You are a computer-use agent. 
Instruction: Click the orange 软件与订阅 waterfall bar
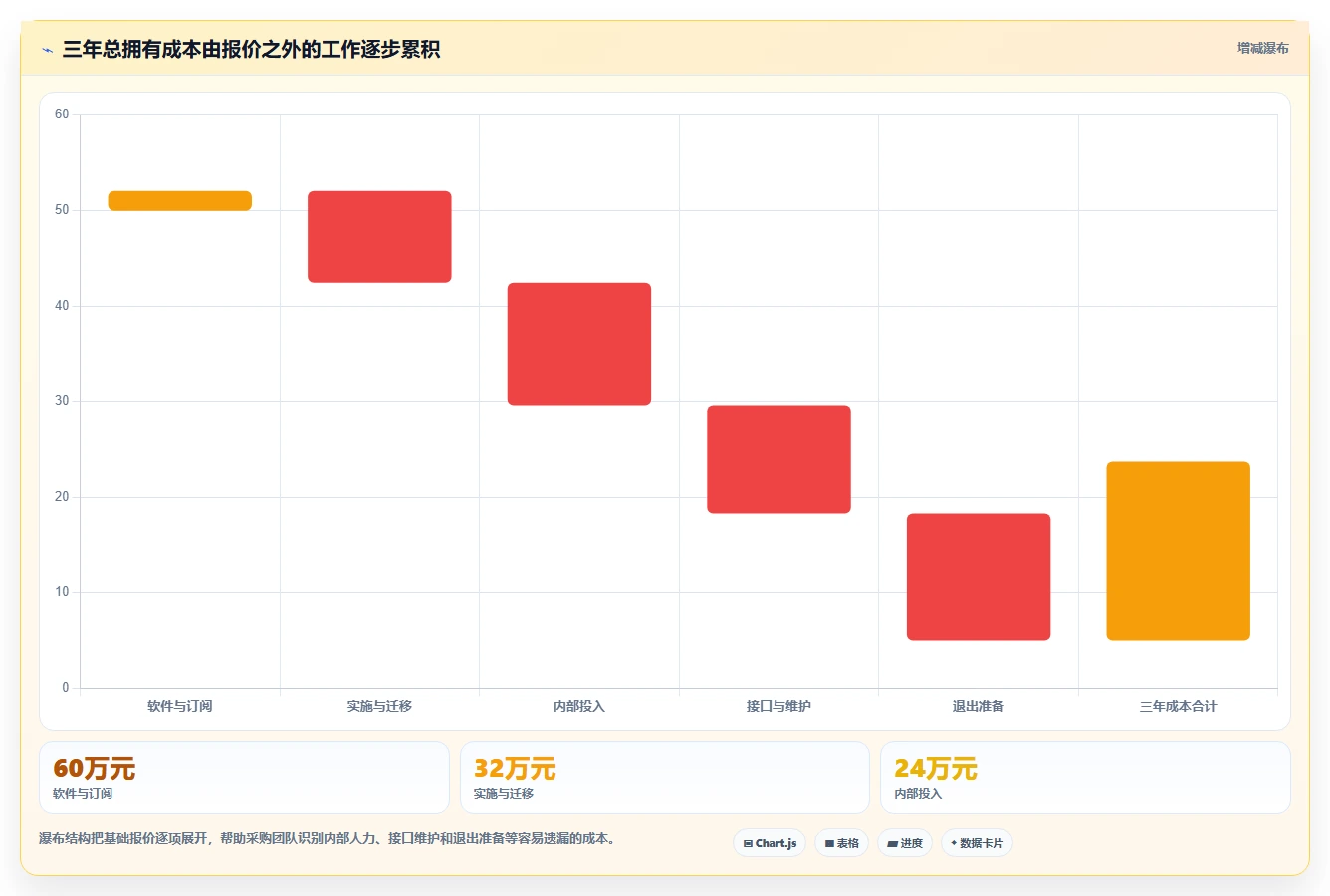click(180, 201)
